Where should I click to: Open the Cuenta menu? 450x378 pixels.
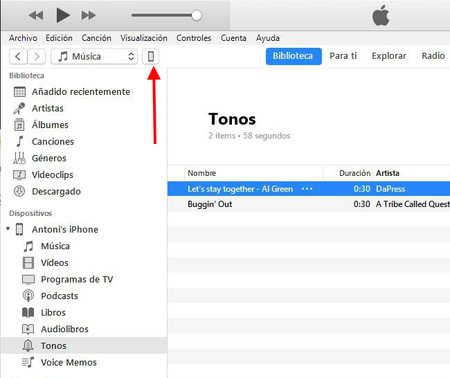pyautogui.click(x=233, y=38)
